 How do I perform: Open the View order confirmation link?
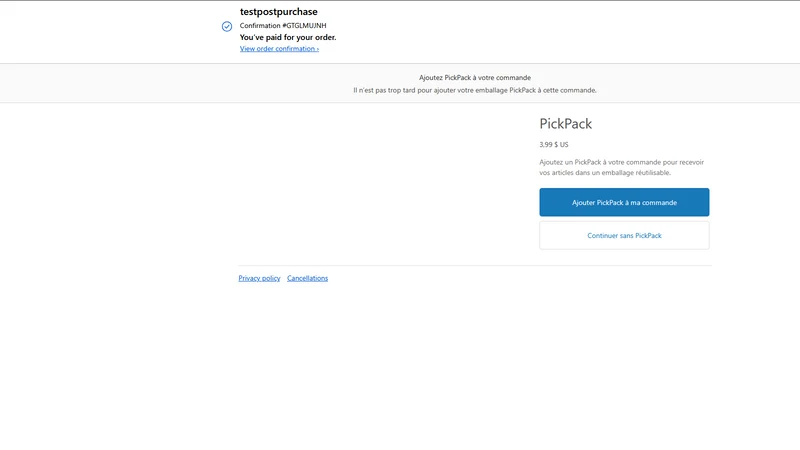pos(279,49)
